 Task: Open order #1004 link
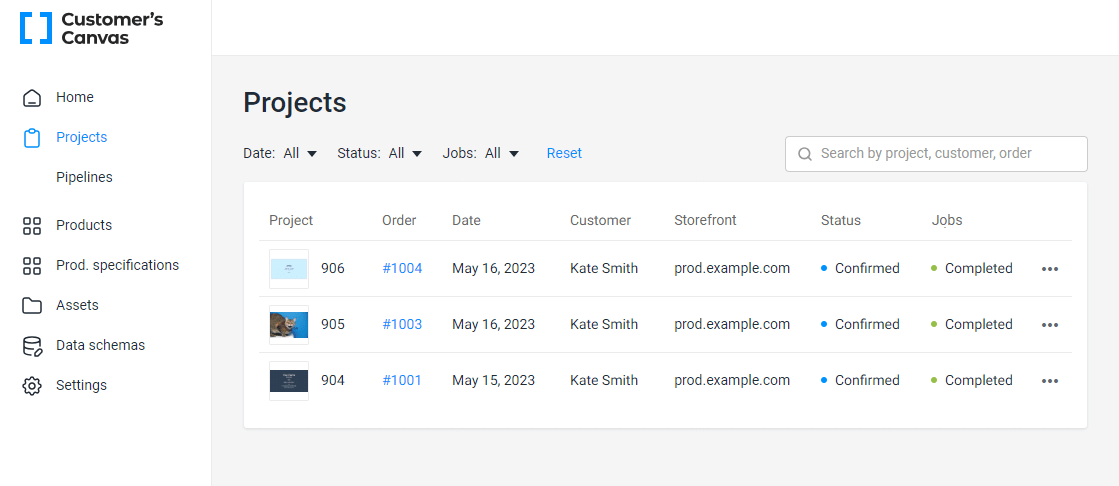(402, 268)
